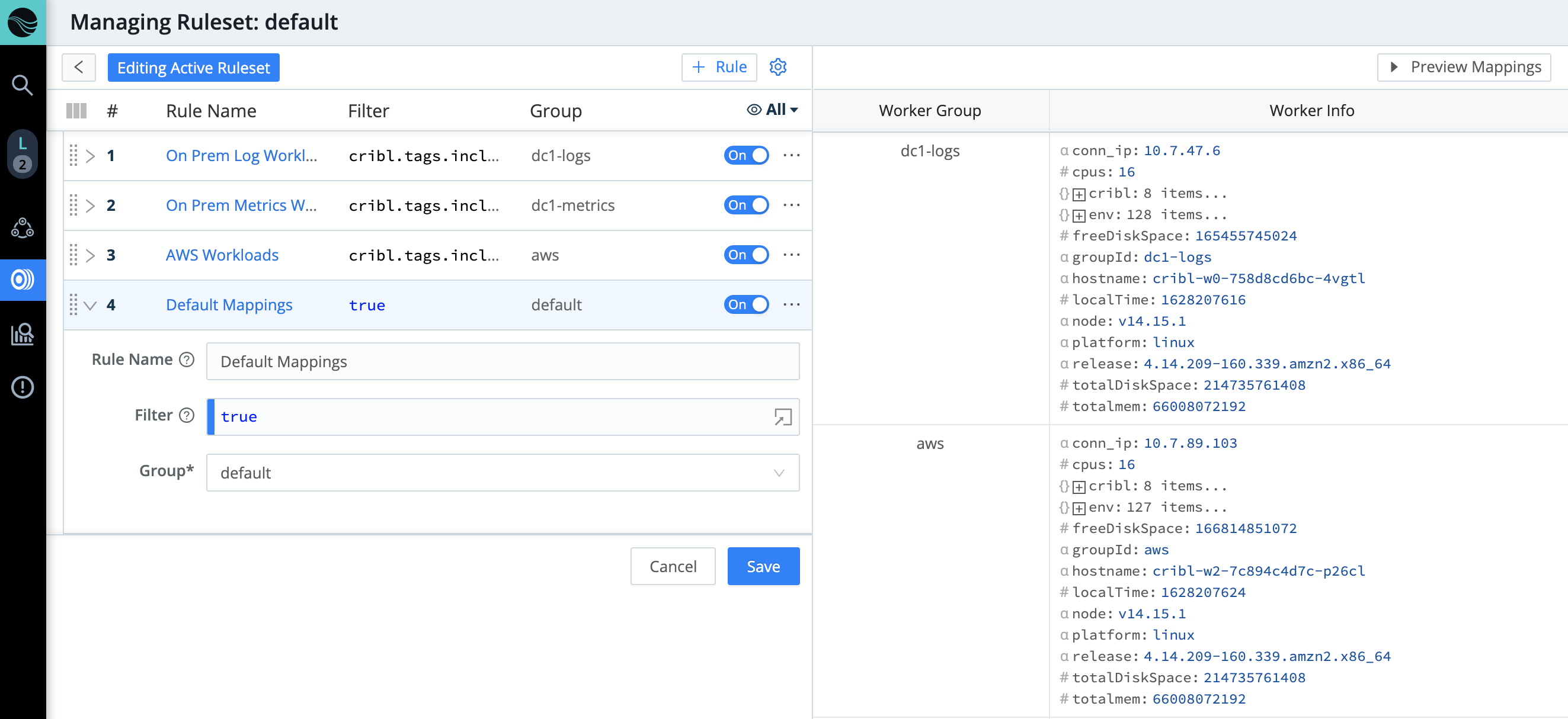1568x719 pixels.
Task: Open more options for On Prem Metrics rule
Action: [x=791, y=206]
